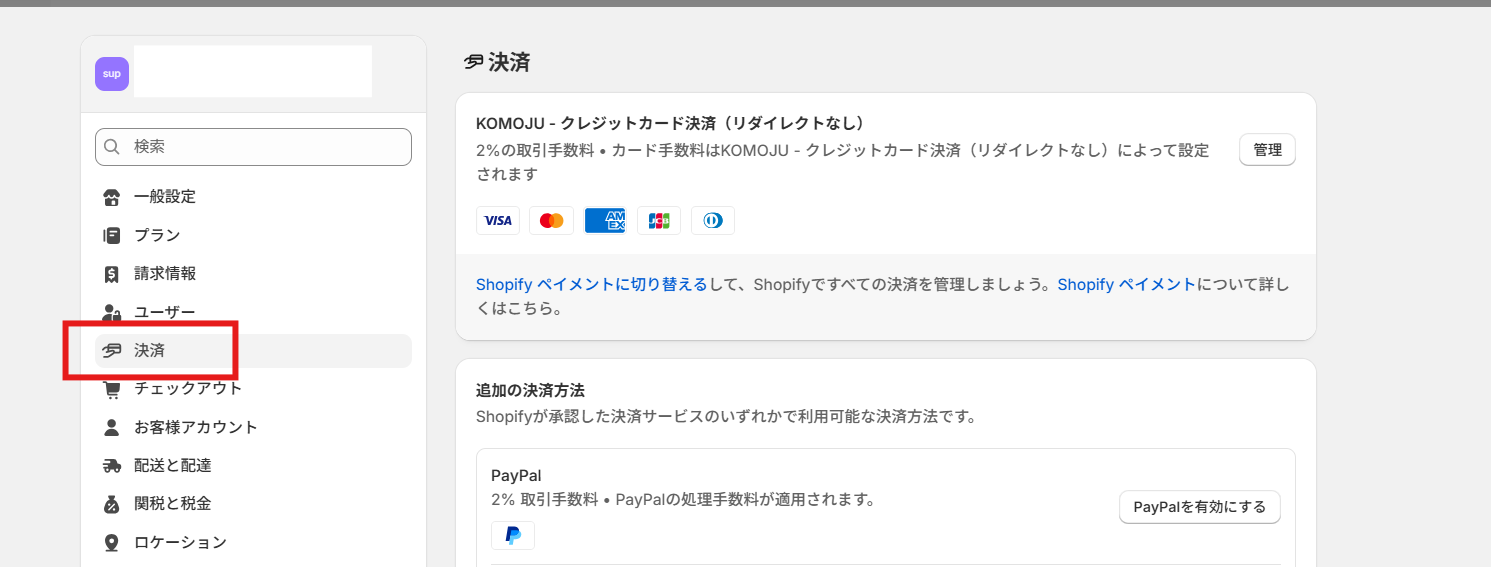1491x567 pixels.
Task: Click the purple 'sup' store avatar
Action: pyautogui.click(x=112, y=74)
